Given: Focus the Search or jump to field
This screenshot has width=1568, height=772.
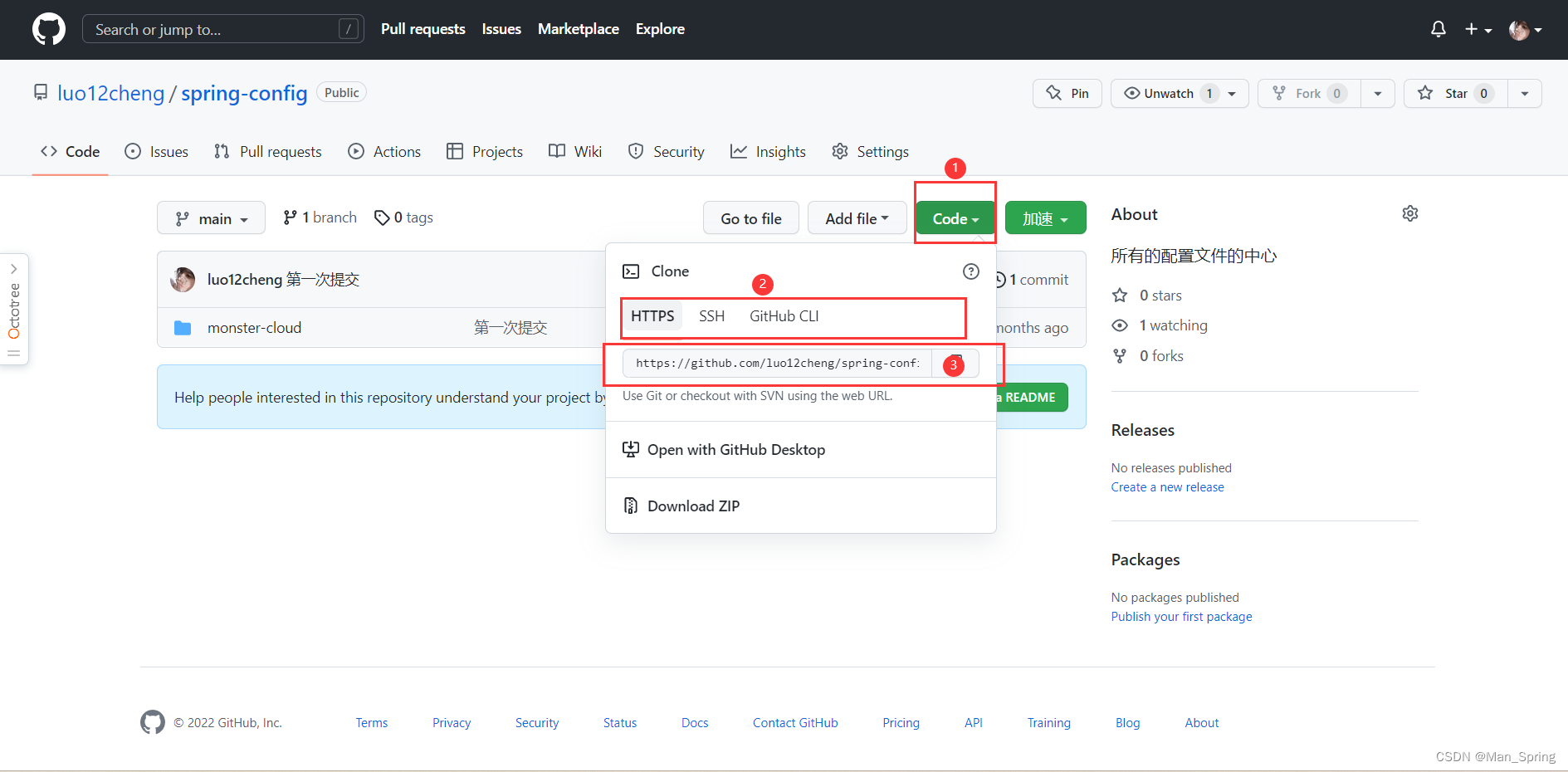Looking at the screenshot, I should (222, 29).
